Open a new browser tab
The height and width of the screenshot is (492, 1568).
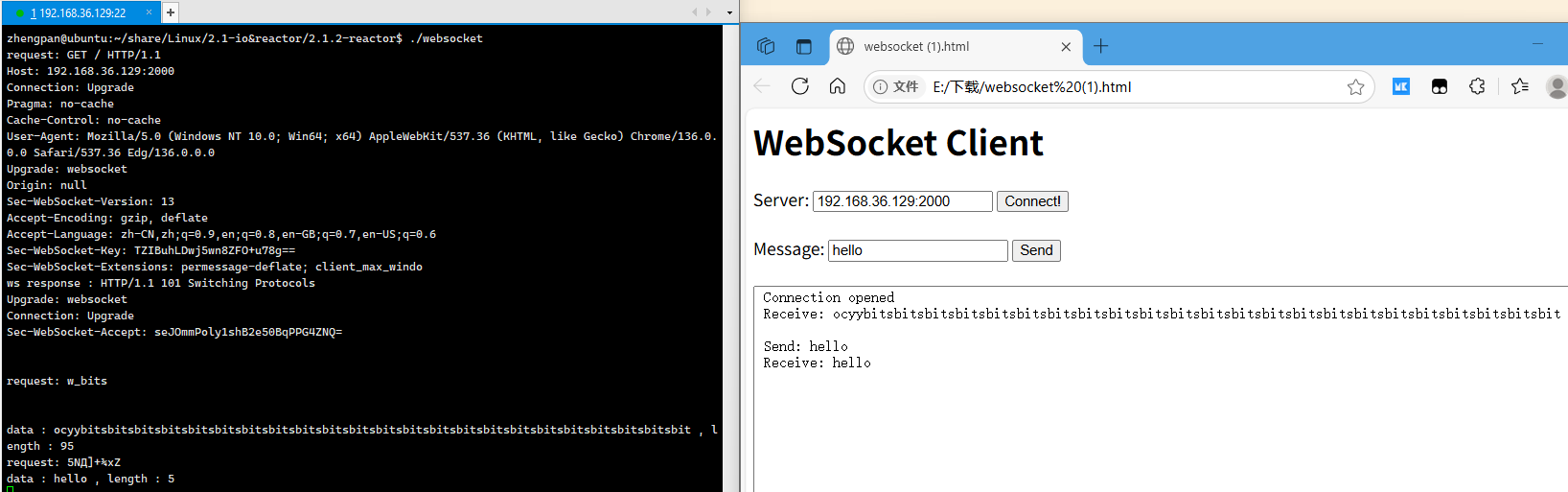tap(1101, 46)
